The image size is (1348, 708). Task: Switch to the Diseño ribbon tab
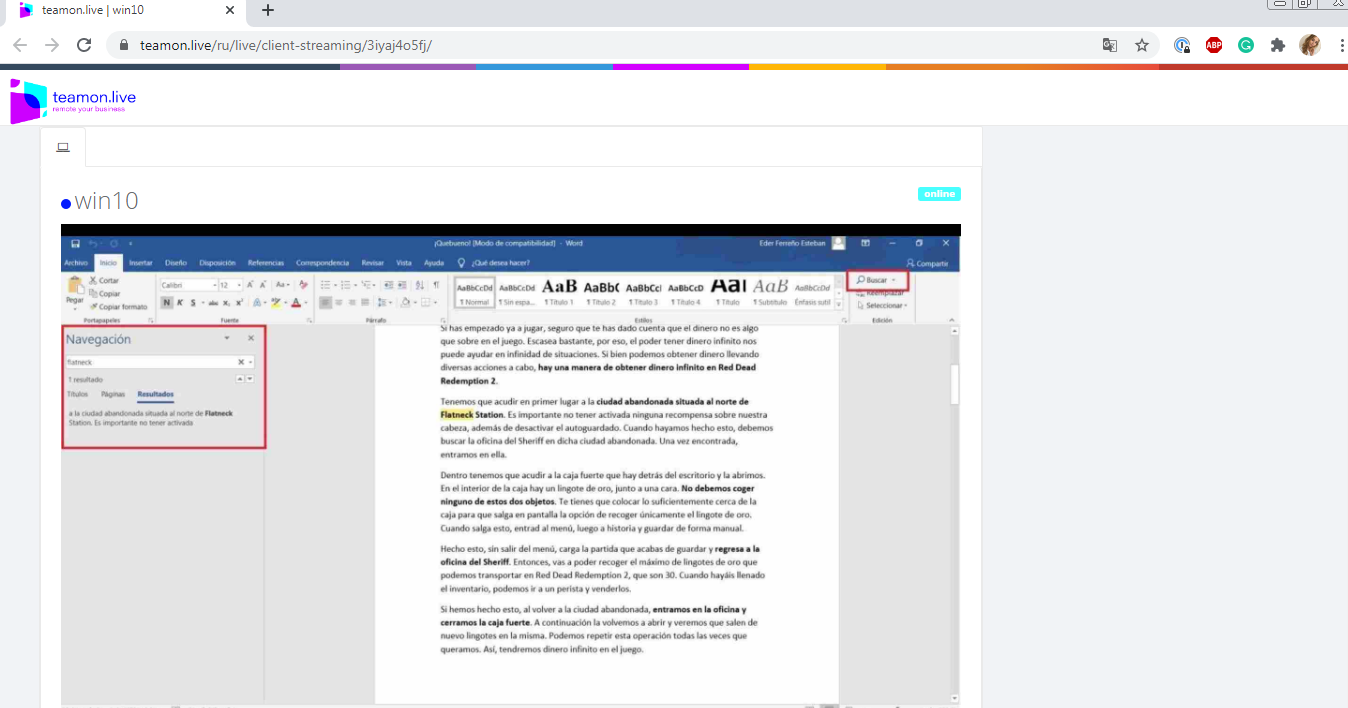coord(175,263)
